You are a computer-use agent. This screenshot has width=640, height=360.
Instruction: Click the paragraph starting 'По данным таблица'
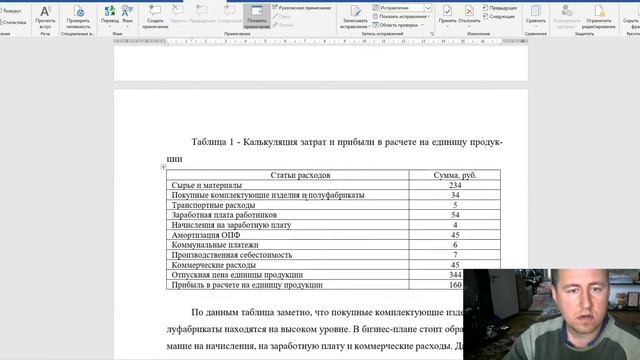click(315, 329)
